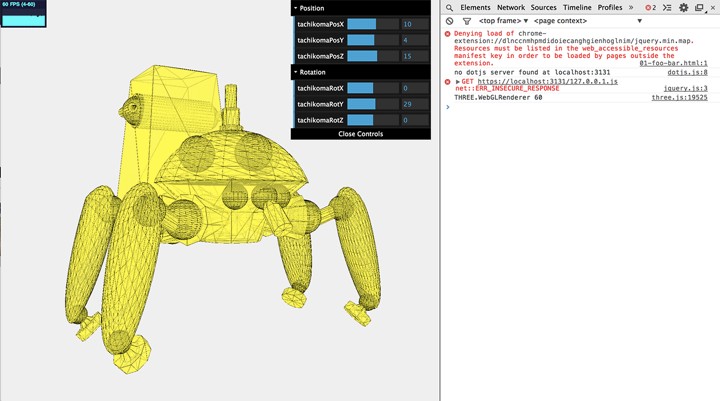
Task: Open DevTools settings gear
Action: [684, 8]
